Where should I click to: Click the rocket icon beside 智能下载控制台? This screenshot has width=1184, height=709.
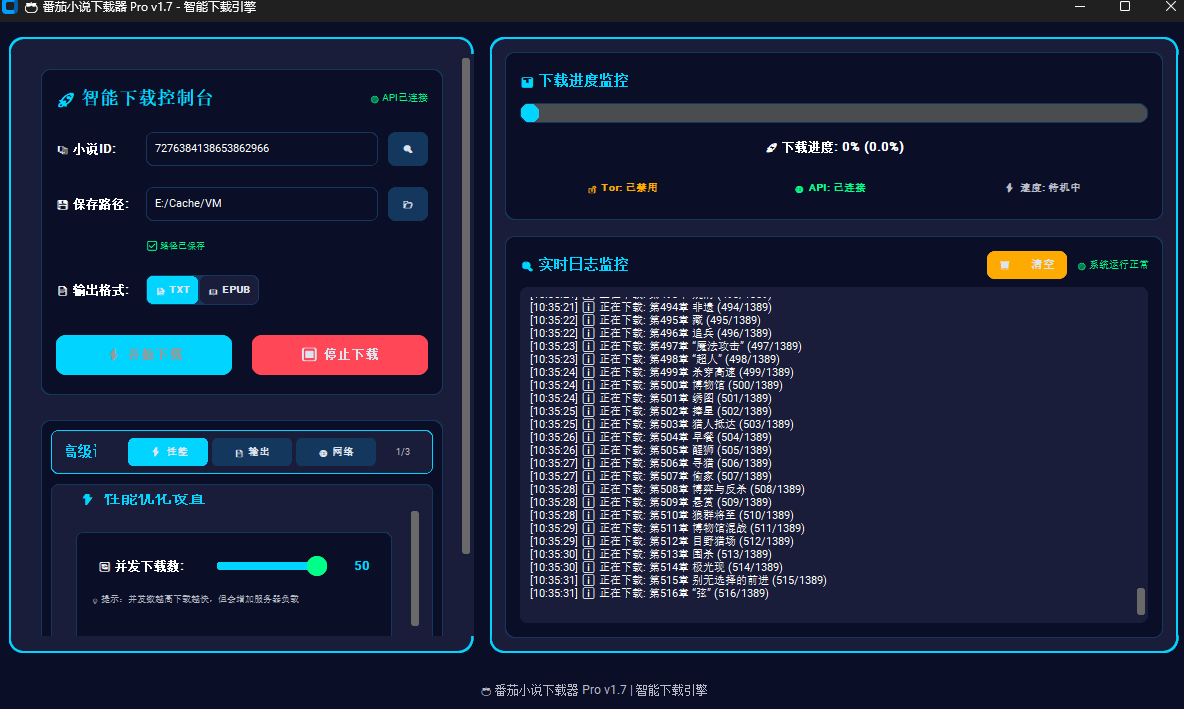click(66, 99)
